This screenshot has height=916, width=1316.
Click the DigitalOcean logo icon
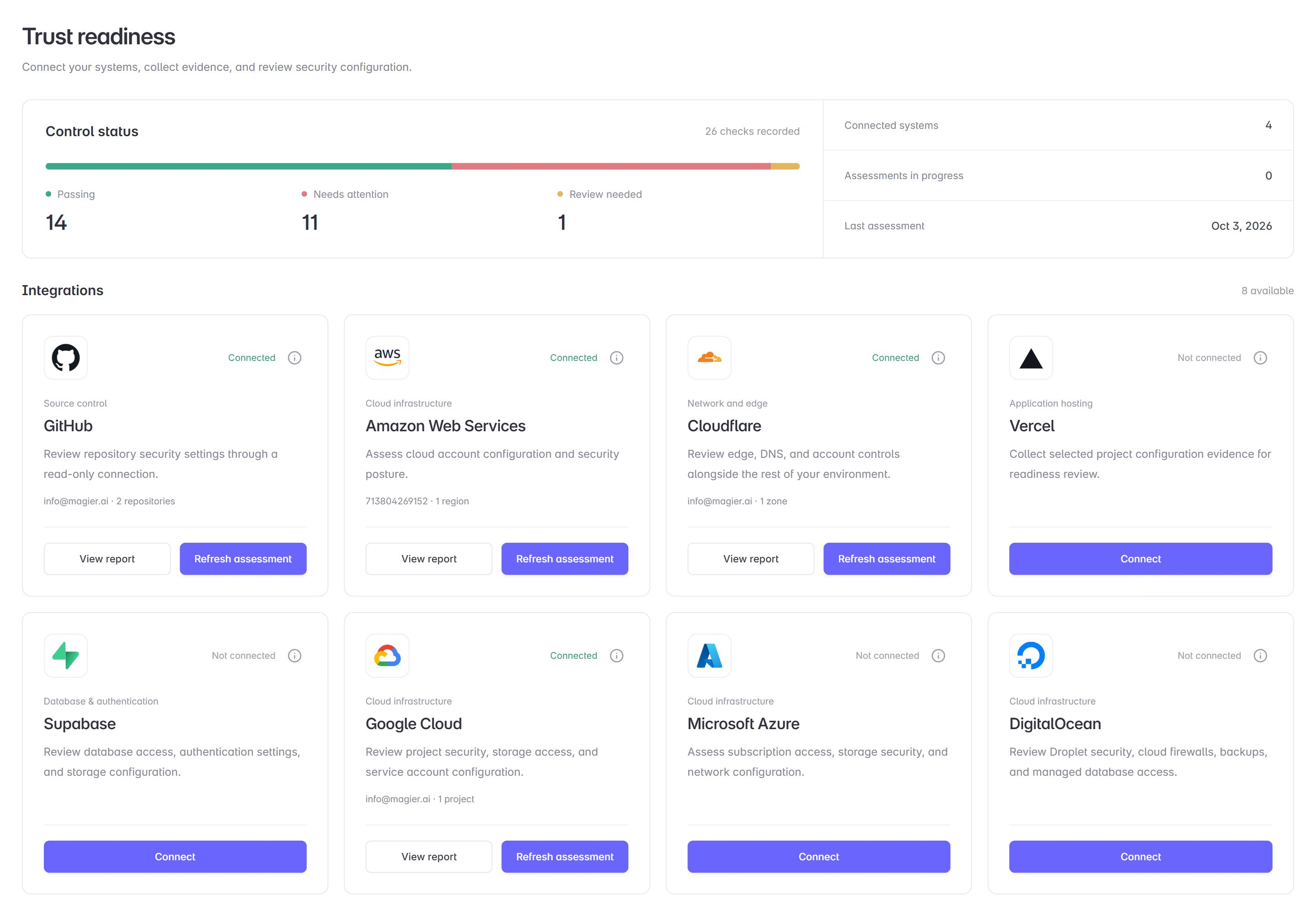tap(1031, 656)
